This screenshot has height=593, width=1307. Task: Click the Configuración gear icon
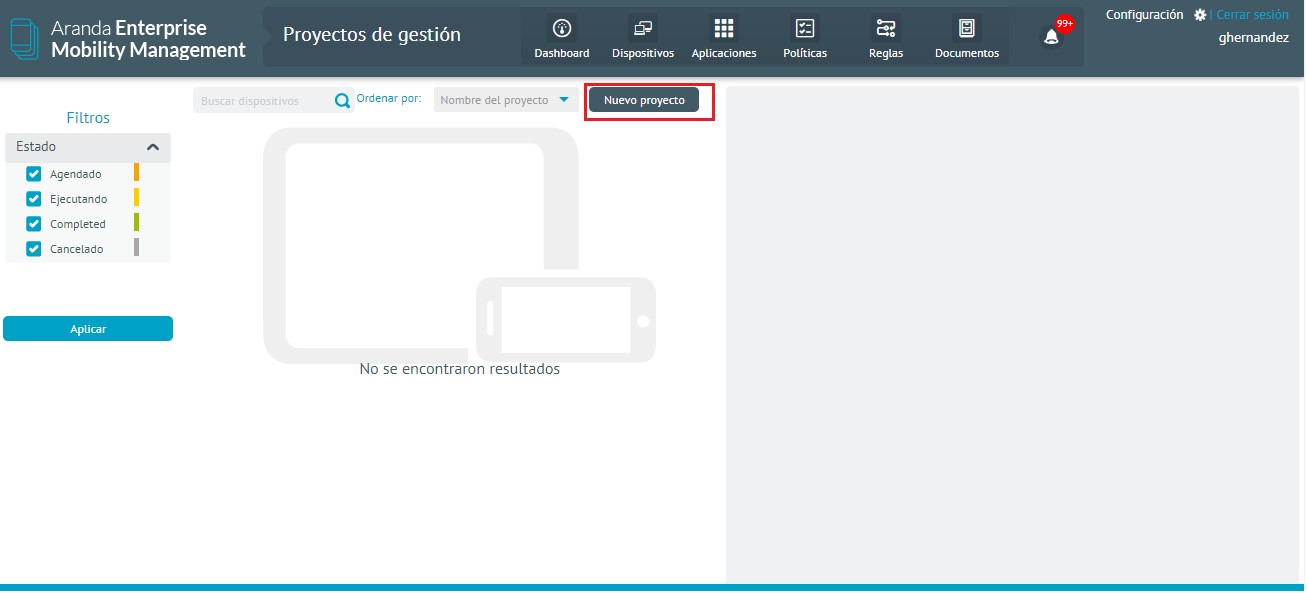coord(1200,15)
